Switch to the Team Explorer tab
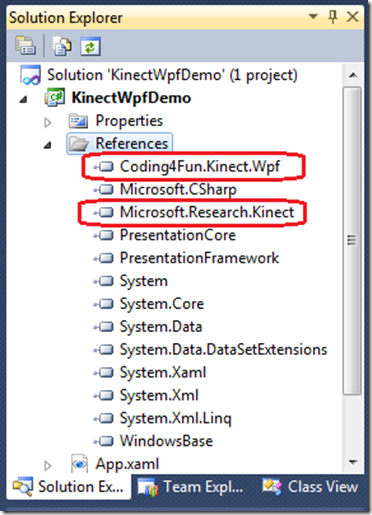The image size is (372, 515). [x=191, y=487]
